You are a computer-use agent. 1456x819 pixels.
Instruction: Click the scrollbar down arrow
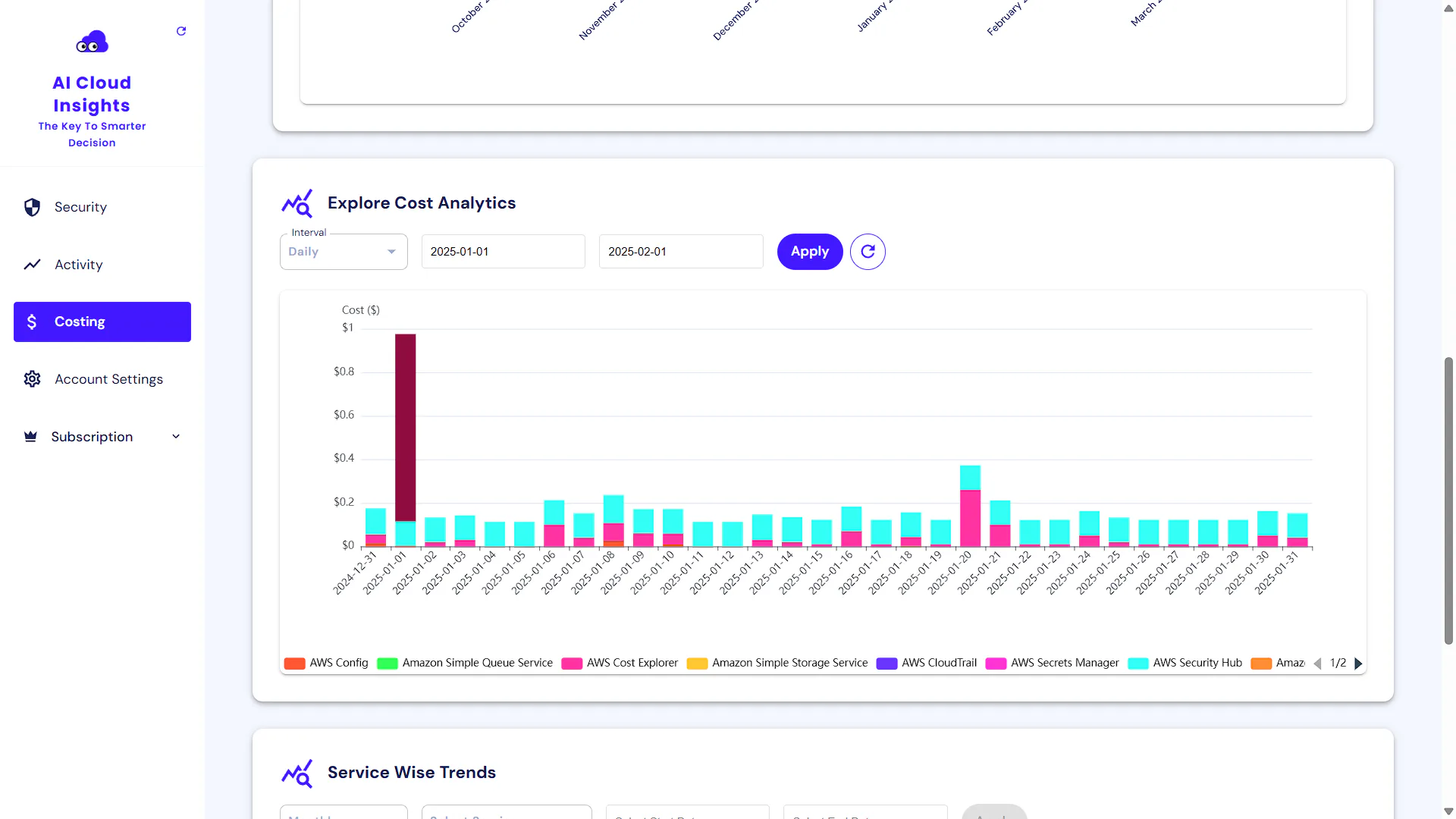pos(1448,811)
